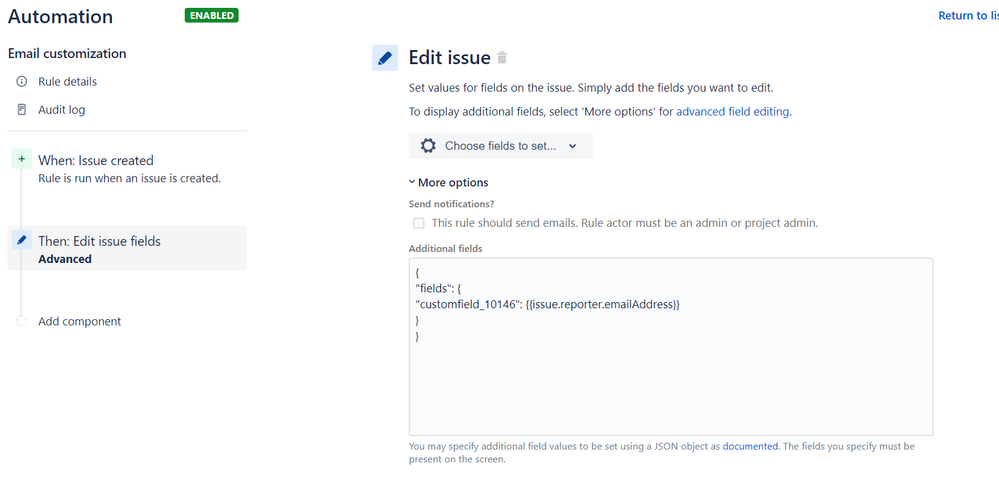Open Rule details

68,82
